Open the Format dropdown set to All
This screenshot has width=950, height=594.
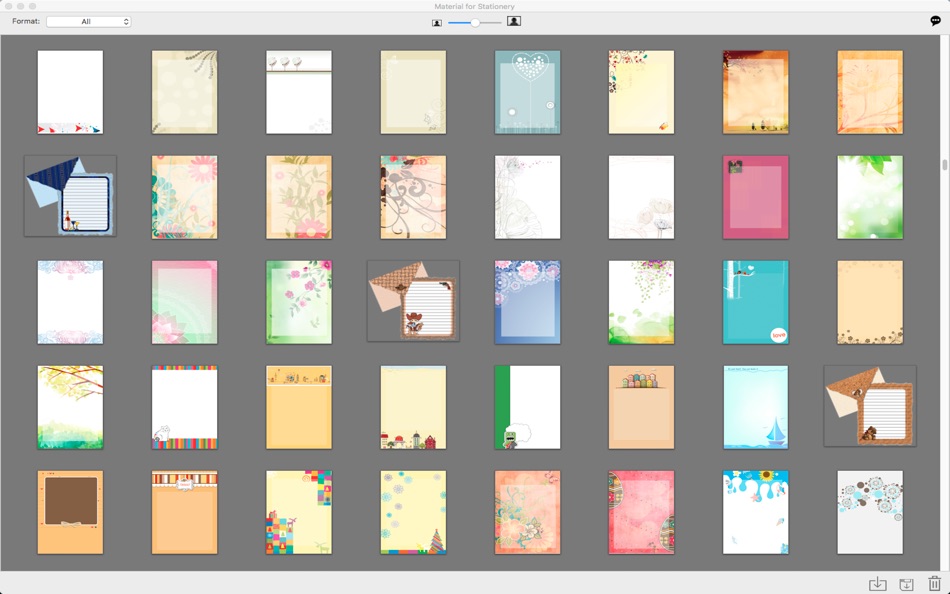pyautogui.click(x=88, y=21)
